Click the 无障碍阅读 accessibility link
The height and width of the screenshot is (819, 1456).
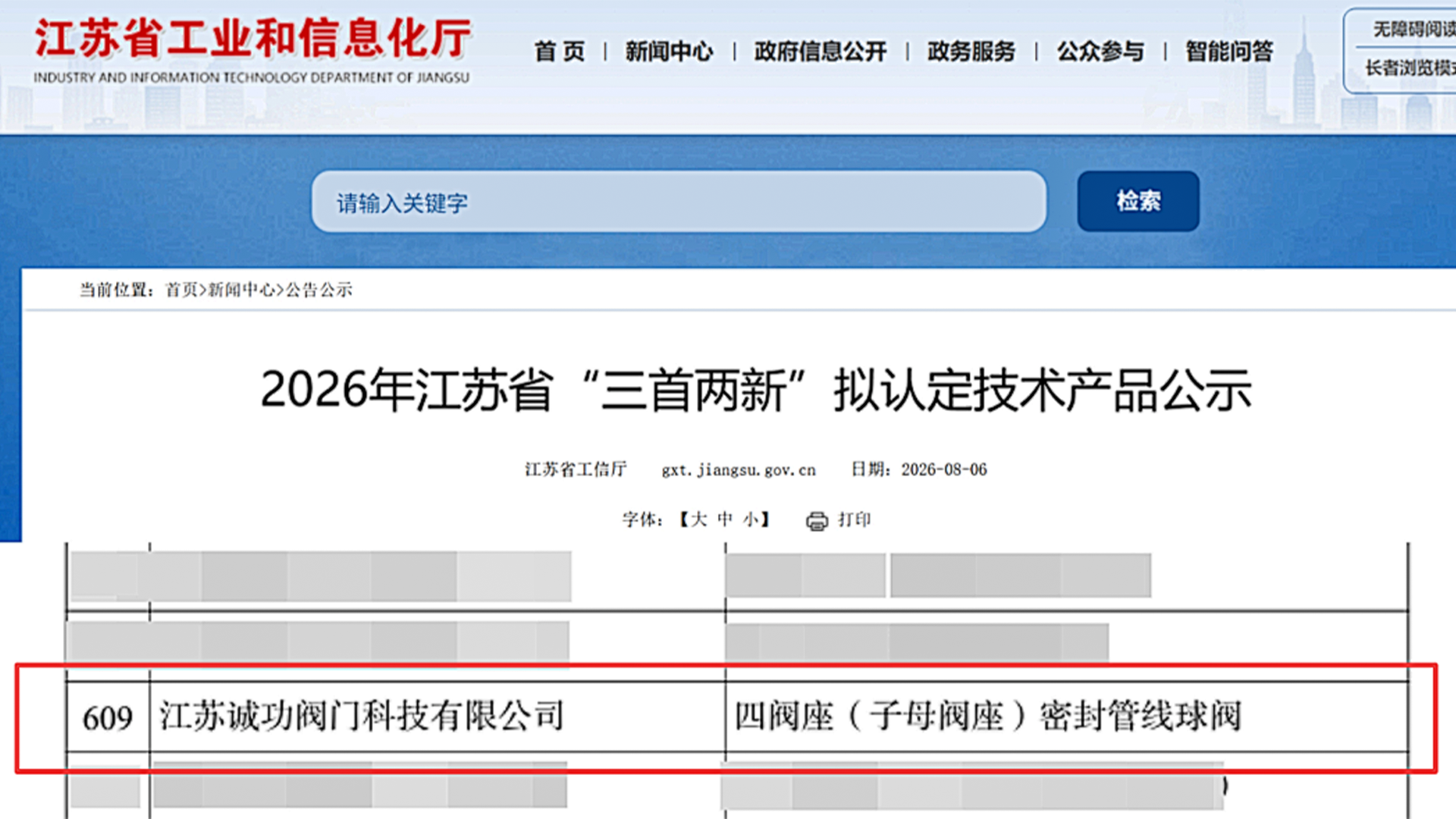coord(1414,29)
